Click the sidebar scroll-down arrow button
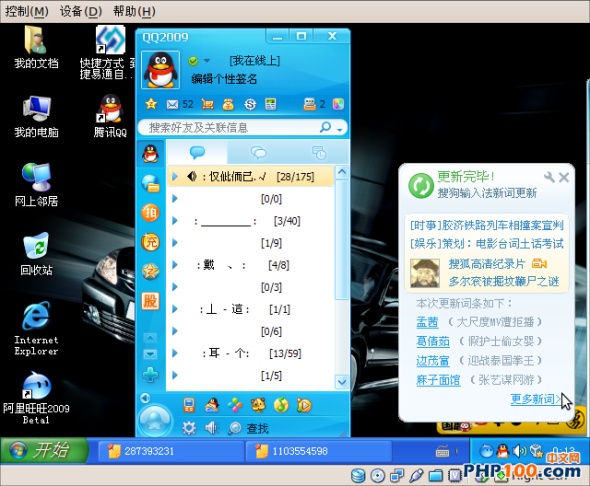 pyautogui.click(x=150, y=354)
